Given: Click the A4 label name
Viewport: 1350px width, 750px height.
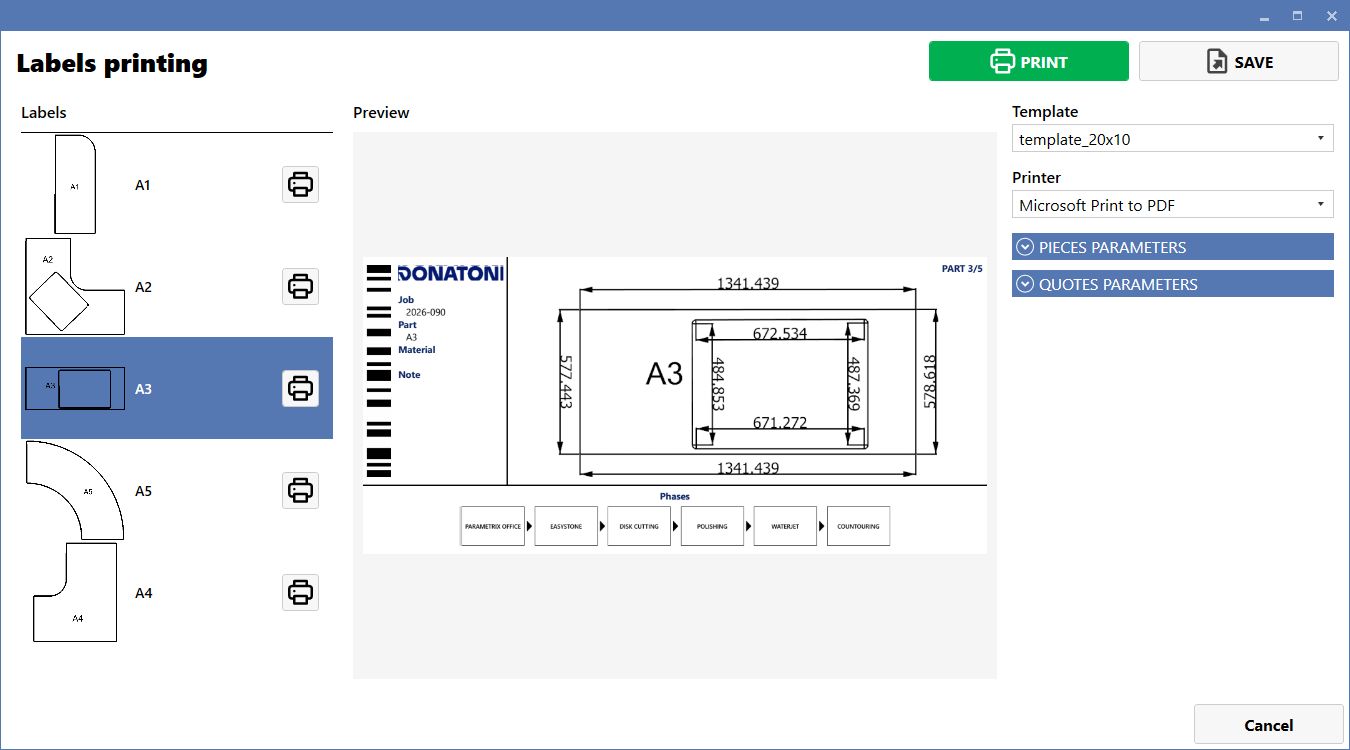Looking at the screenshot, I should 143,593.
